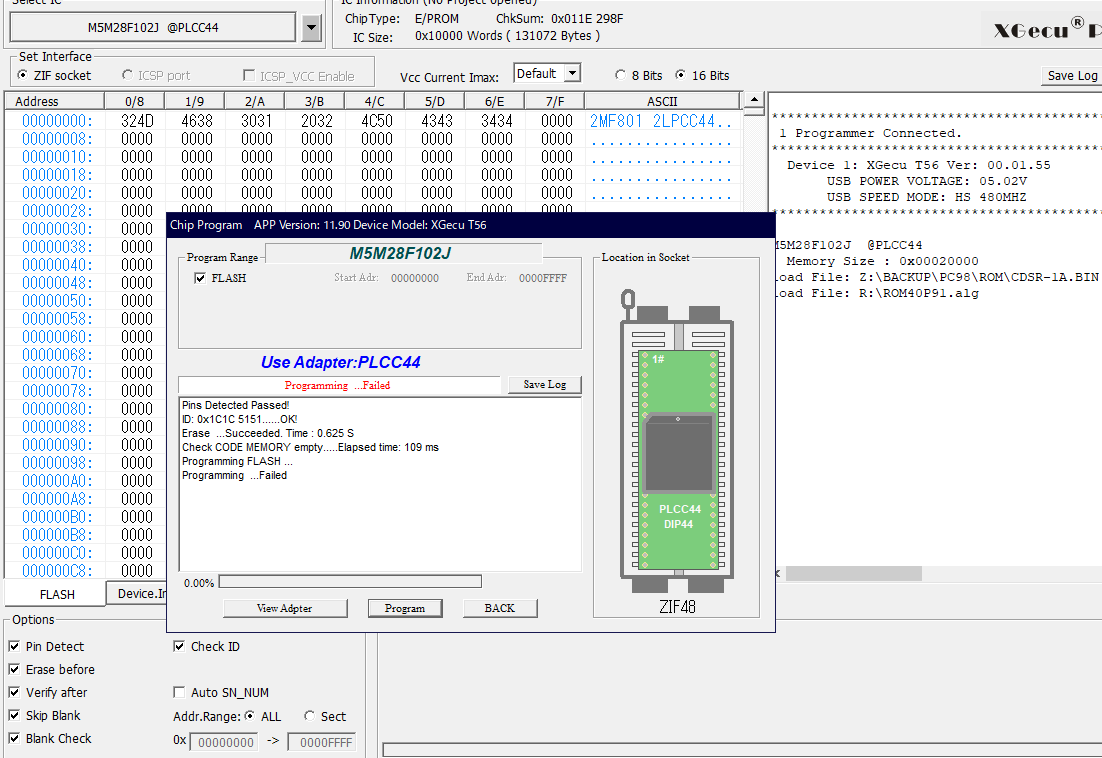The width and height of the screenshot is (1102, 758).
Task: Toggle the Pin Detect option
Action: [14, 647]
